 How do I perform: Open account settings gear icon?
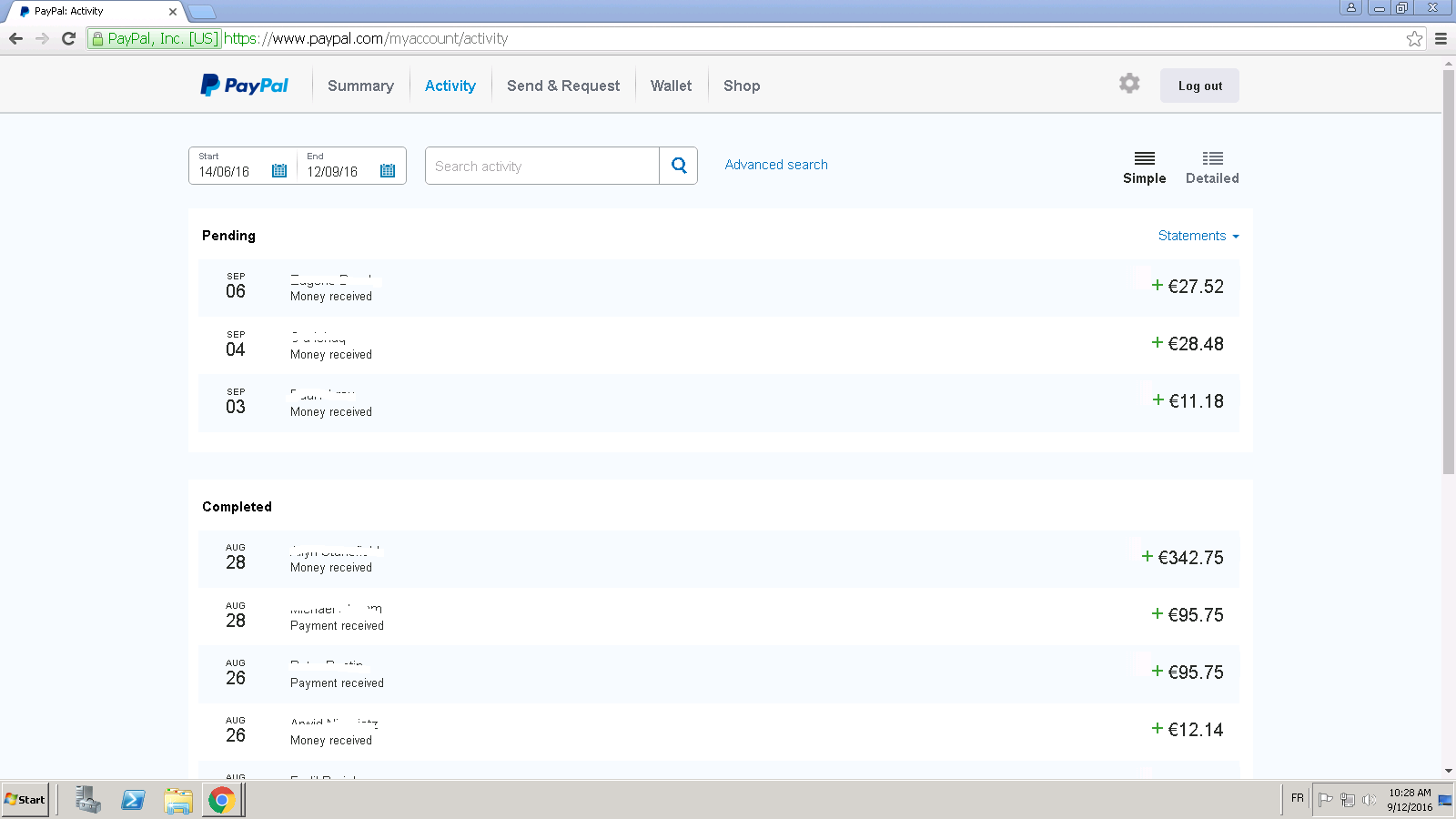point(1129,84)
